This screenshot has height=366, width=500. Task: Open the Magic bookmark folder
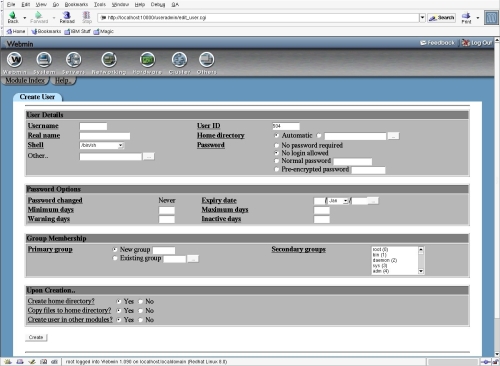tap(104, 31)
